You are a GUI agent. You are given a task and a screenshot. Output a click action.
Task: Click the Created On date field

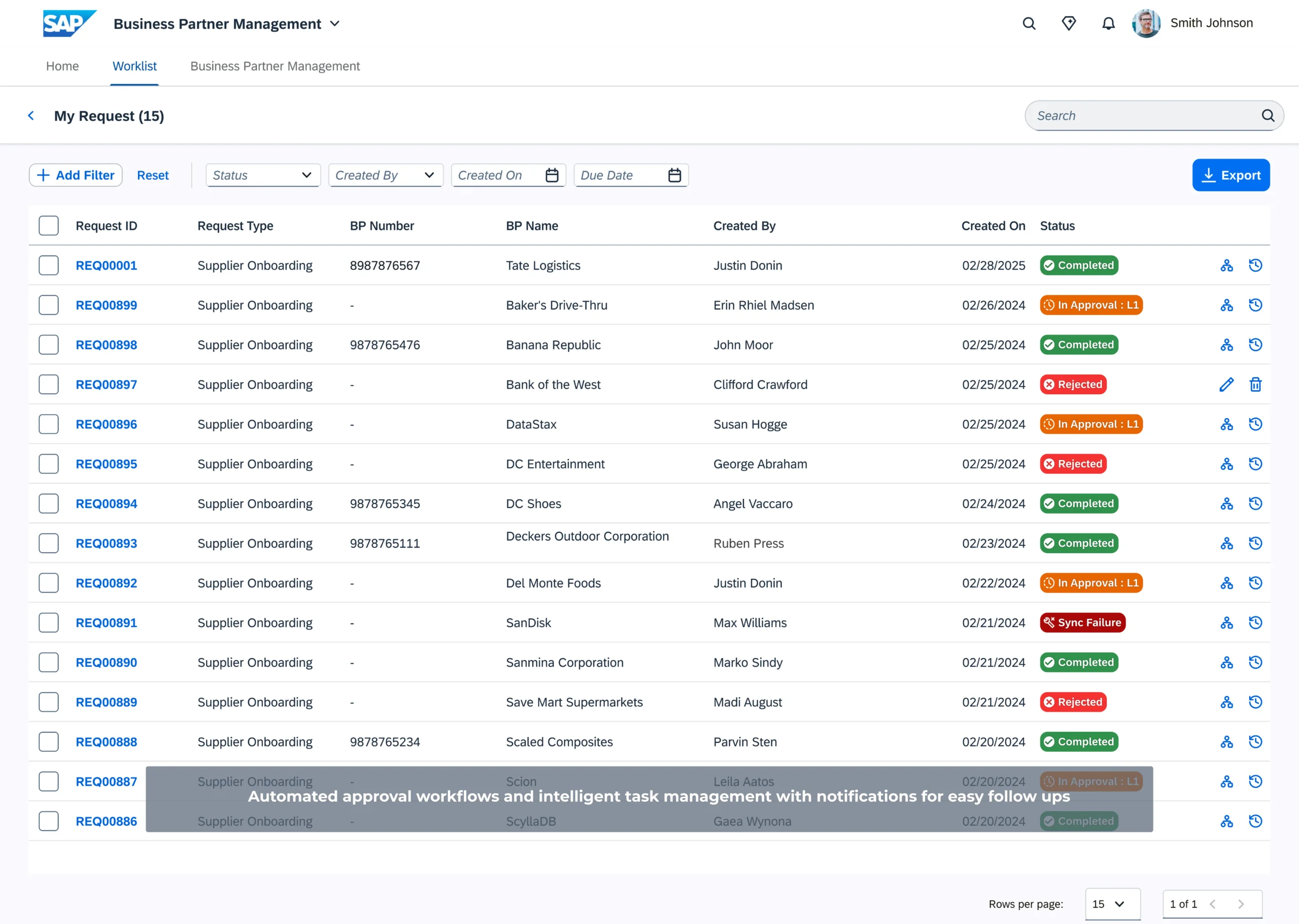pyautogui.click(x=508, y=175)
